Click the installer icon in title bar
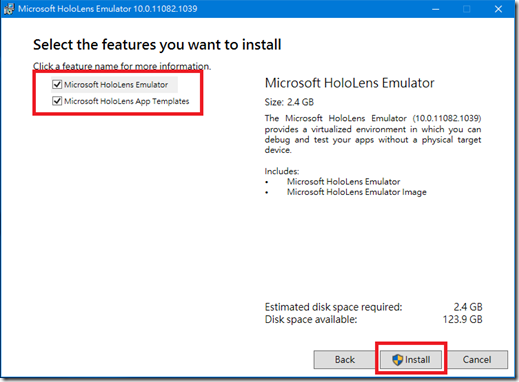 [9, 9]
